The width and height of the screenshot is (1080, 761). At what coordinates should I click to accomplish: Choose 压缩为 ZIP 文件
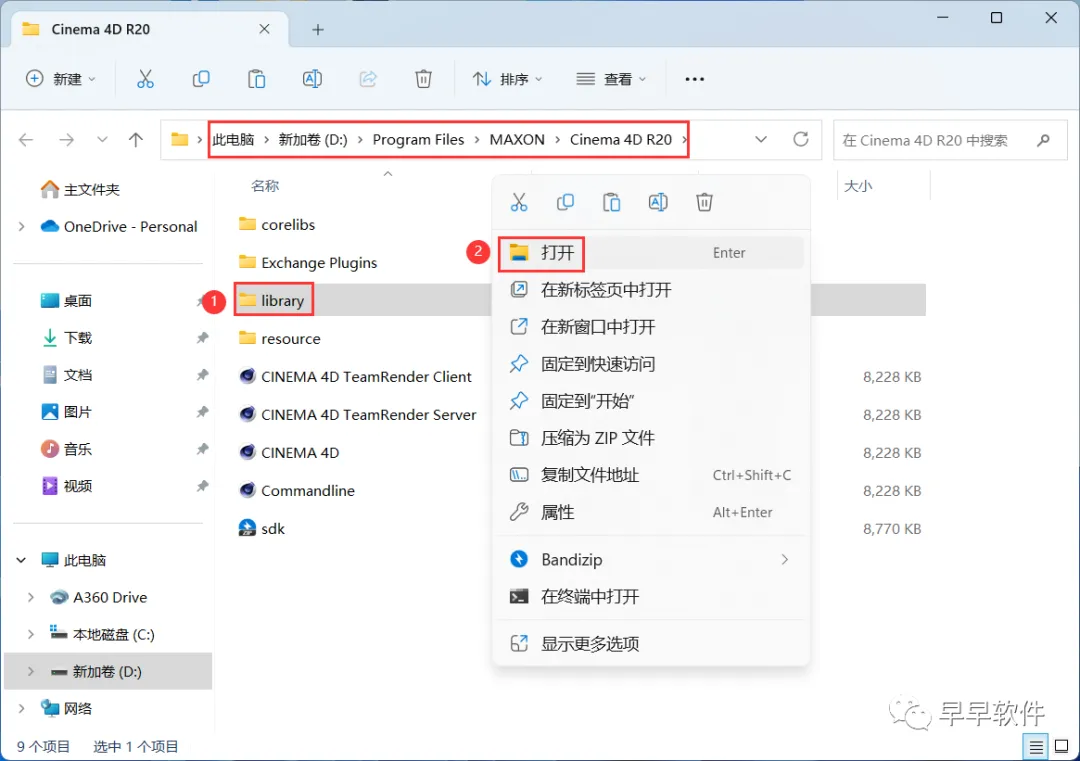pyautogui.click(x=650, y=438)
